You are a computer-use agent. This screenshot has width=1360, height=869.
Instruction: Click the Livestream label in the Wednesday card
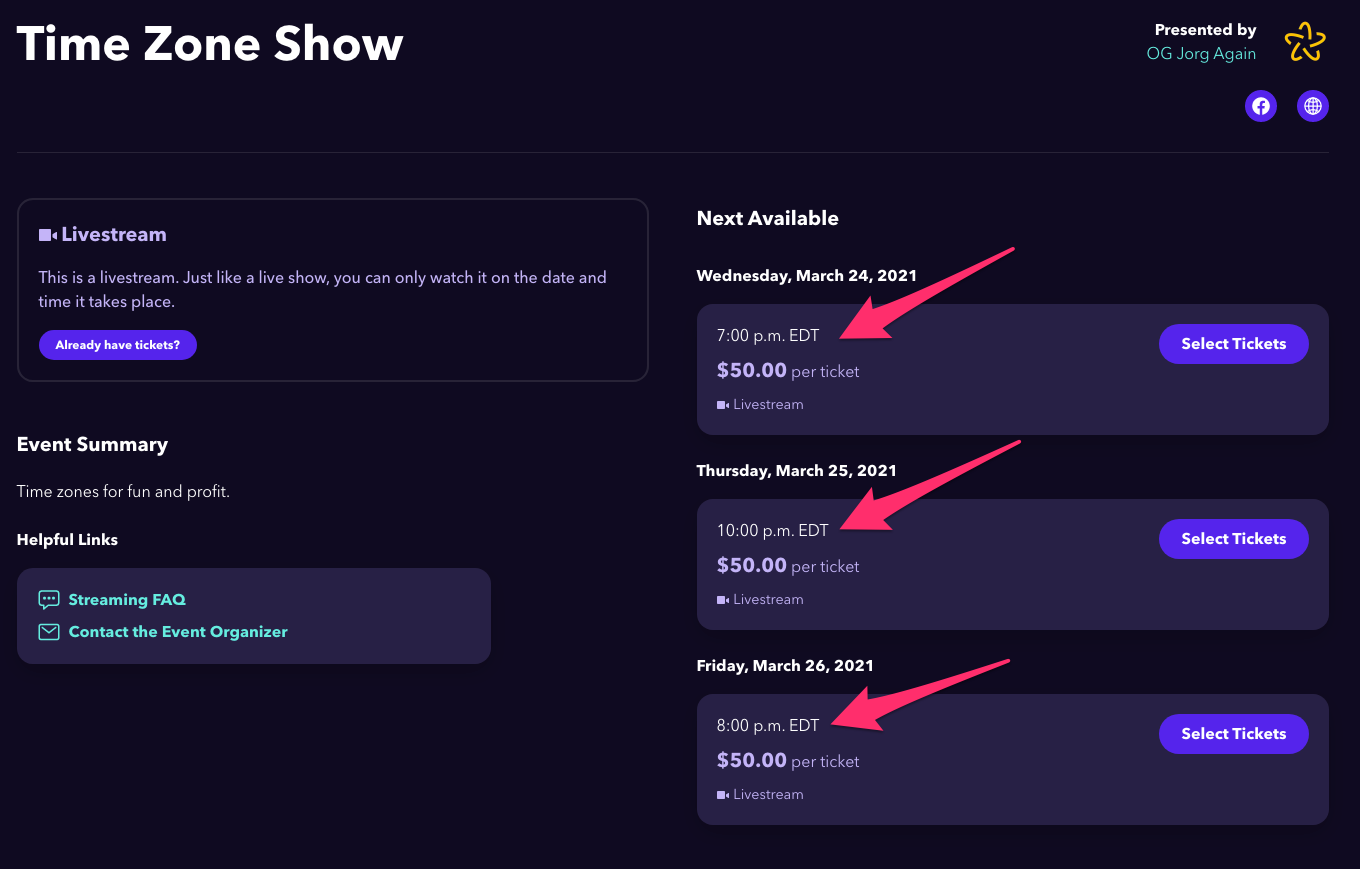[x=768, y=405]
